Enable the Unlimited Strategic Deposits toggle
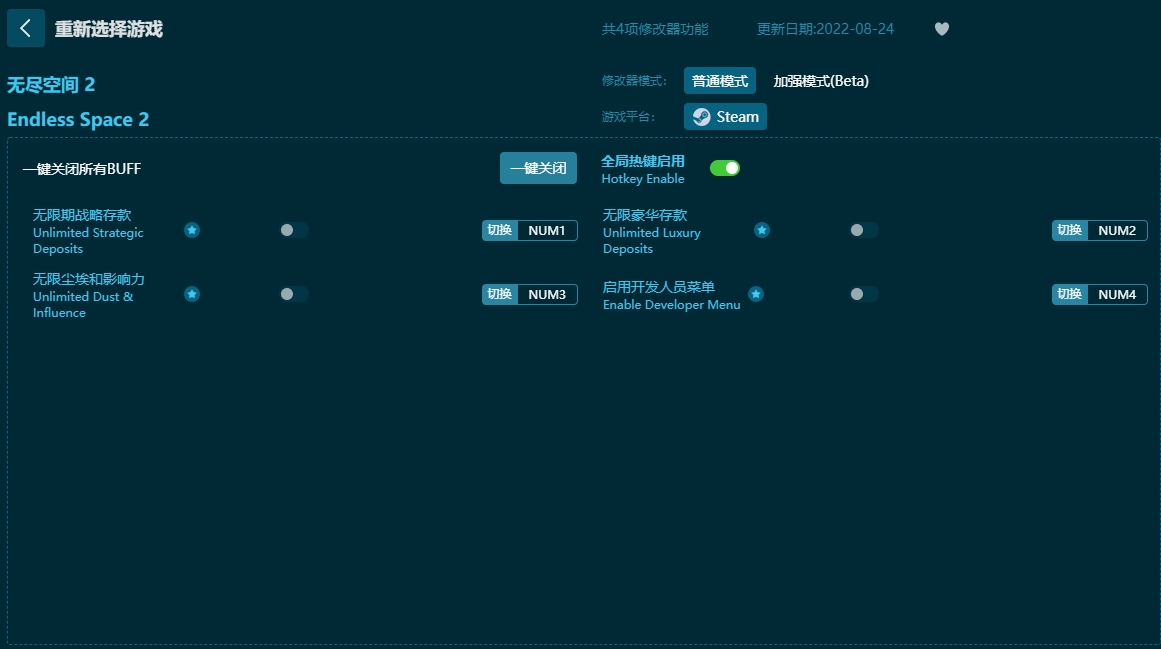This screenshot has width=1161, height=649. (x=294, y=230)
